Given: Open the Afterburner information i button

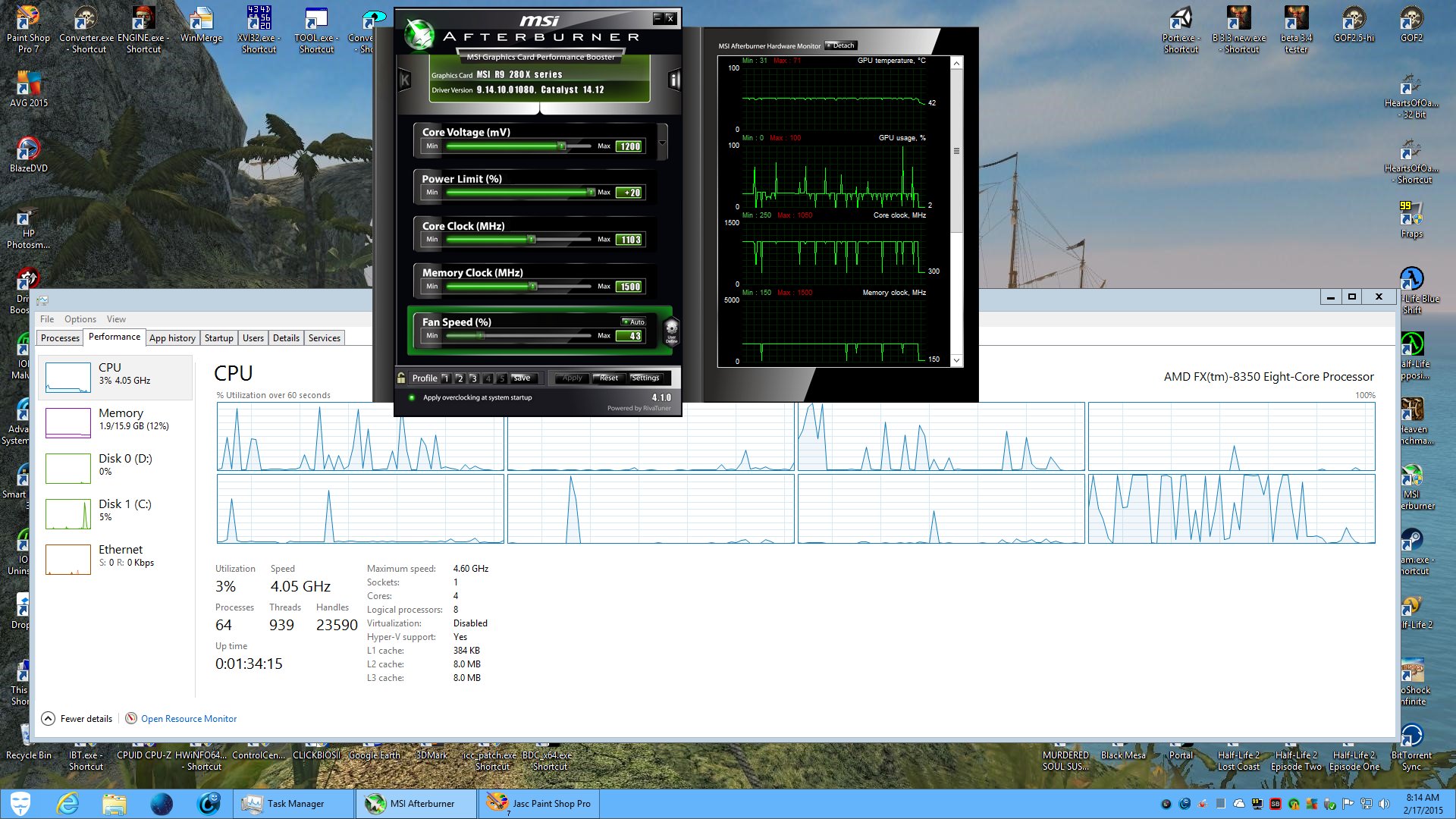Looking at the screenshot, I should [x=674, y=79].
